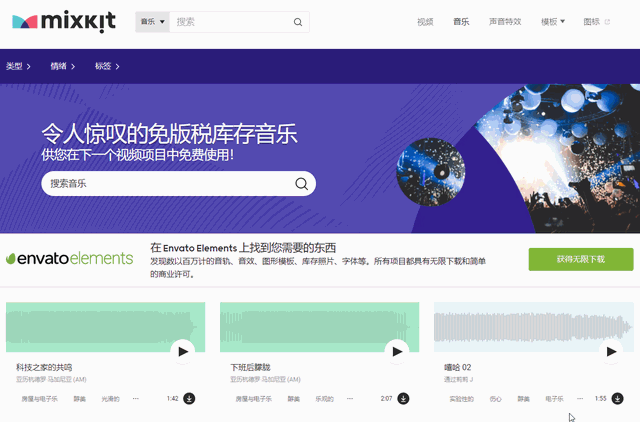The width and height of the screenshot is (640, 422).
Task: Expand the 情绪 filter menu
Action: pyautogui.click(x=62, y=66)
